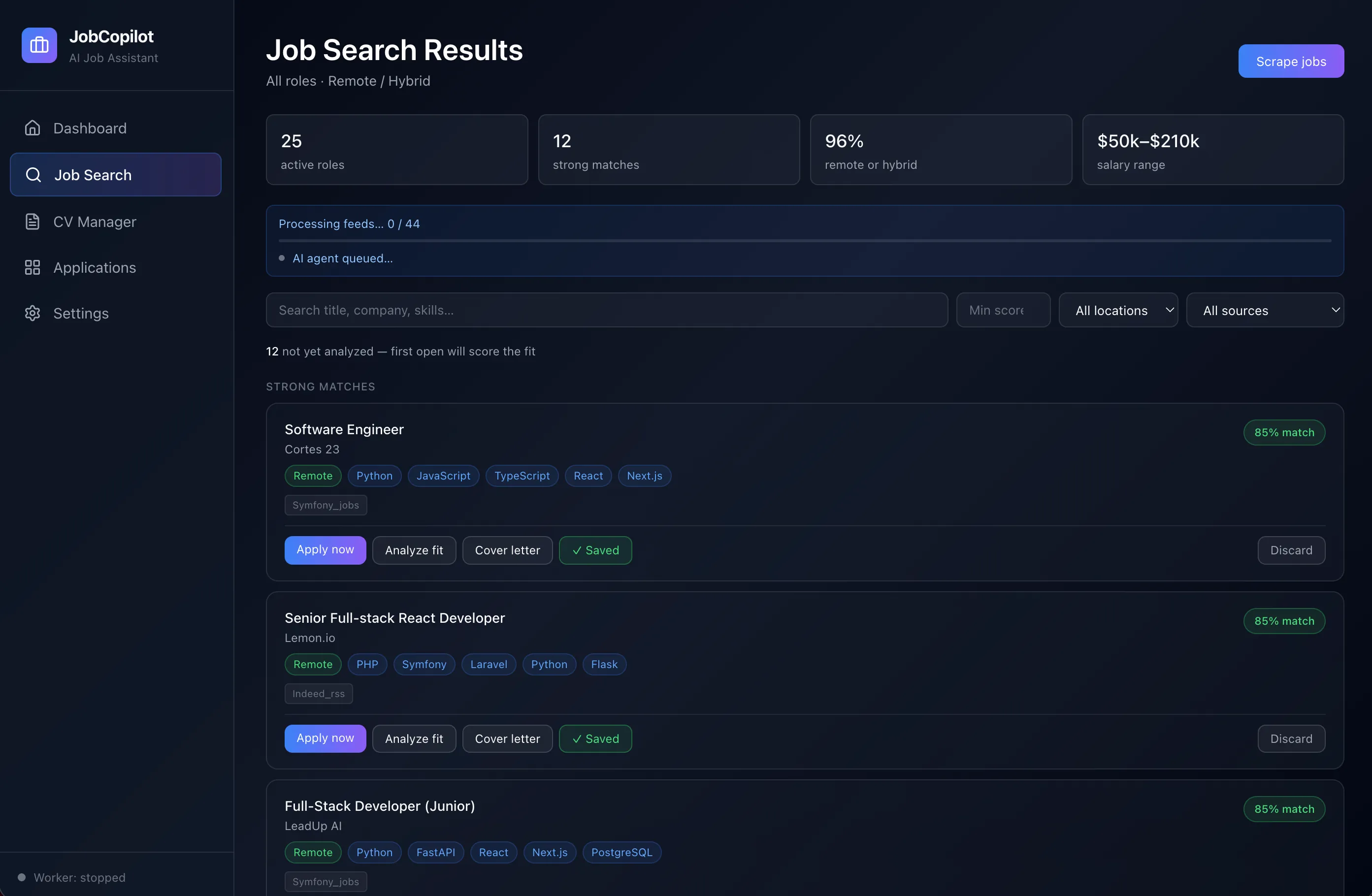The height and width of the screenshot is (896, 1372).
Task: Click the 12 strong matches stat card
Action: point(669,150)
